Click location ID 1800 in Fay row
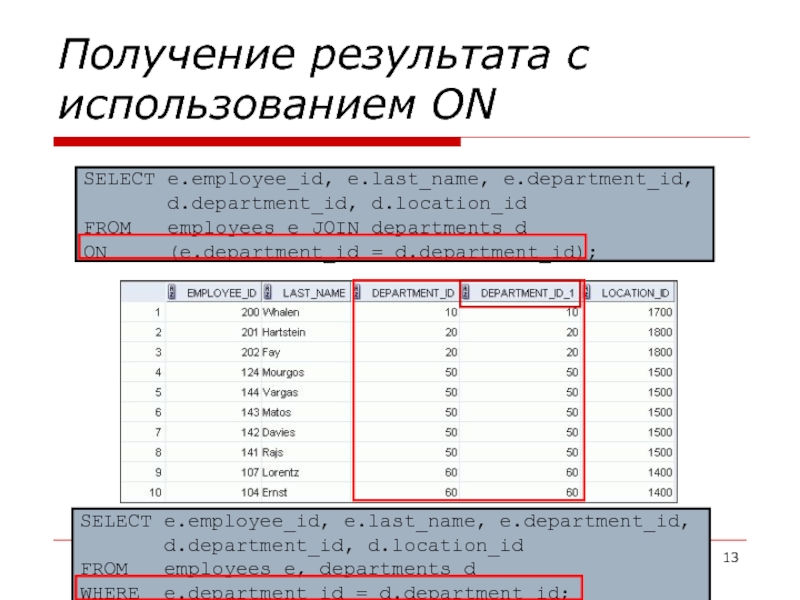The height and width of the screenshot is (600, 800). pyautogui.click(x=630, y=352)
